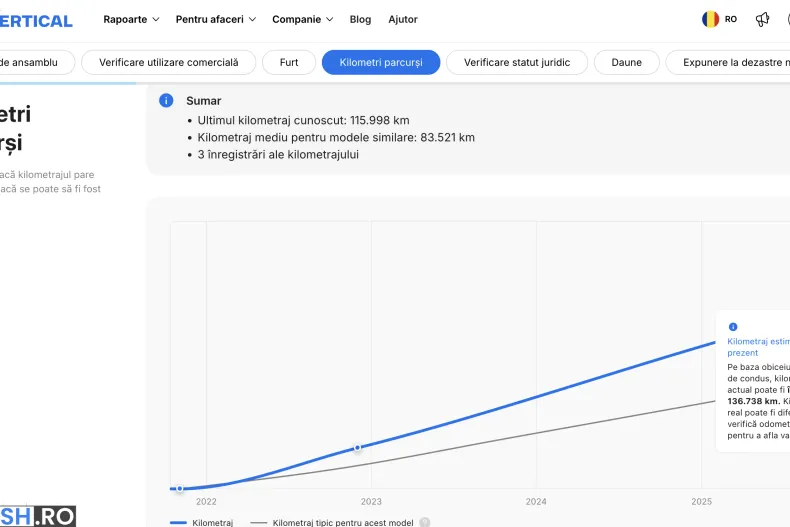Image resolution: width=790 pixels, height=527 pixels.
Task: Click the Kilometraj estimat prezent heading
Action: click(x=758, y=347)
